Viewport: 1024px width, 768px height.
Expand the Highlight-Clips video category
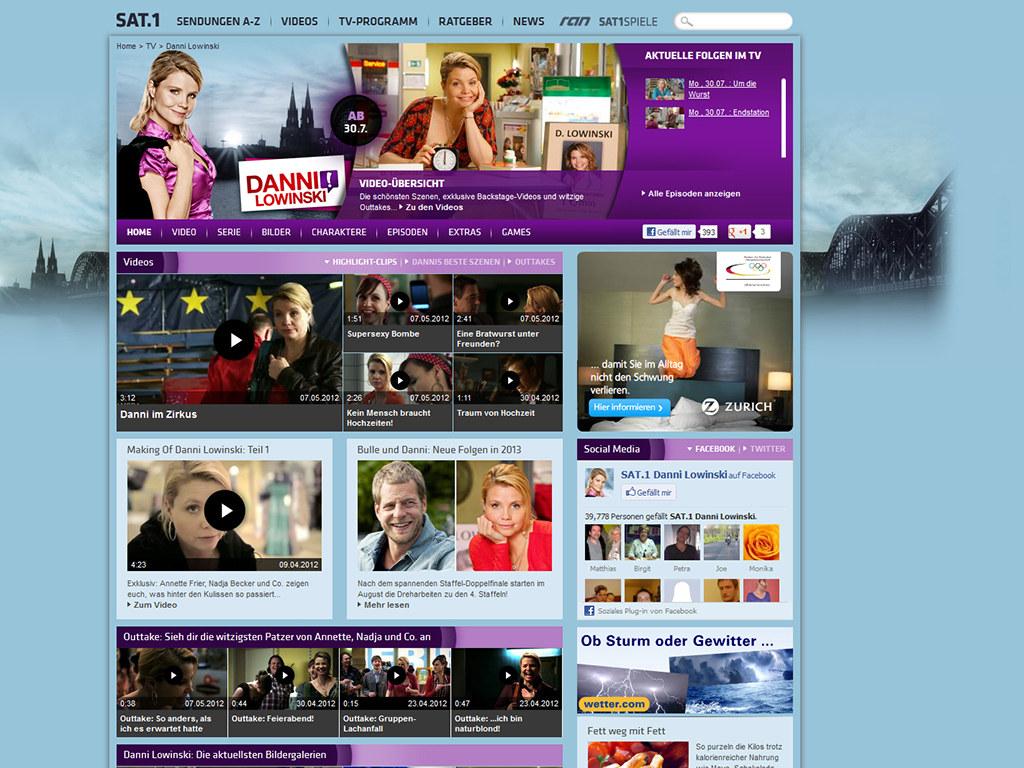click(361, 262)
